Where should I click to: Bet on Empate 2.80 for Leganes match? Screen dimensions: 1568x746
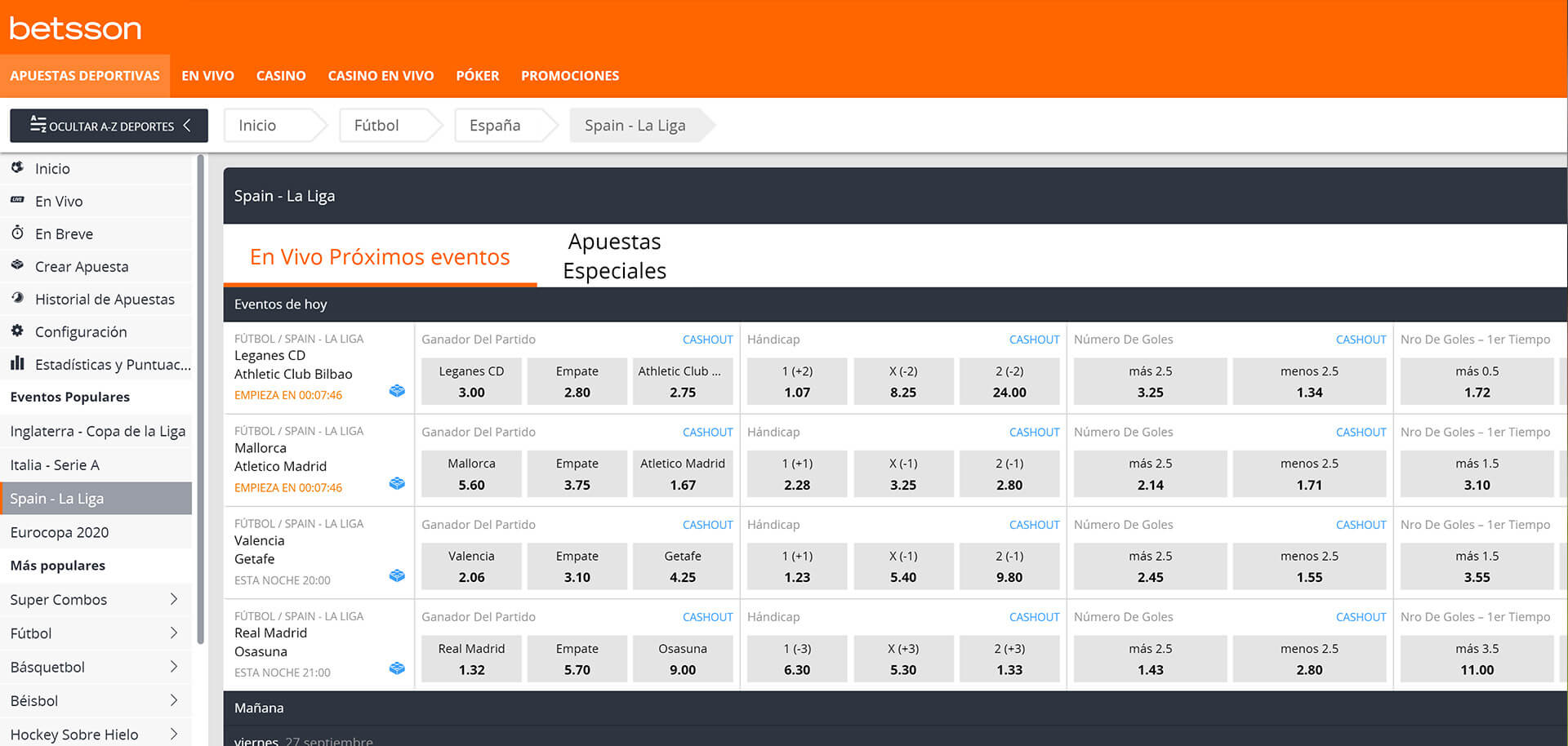pyautogui.click(x=577, y=381)
